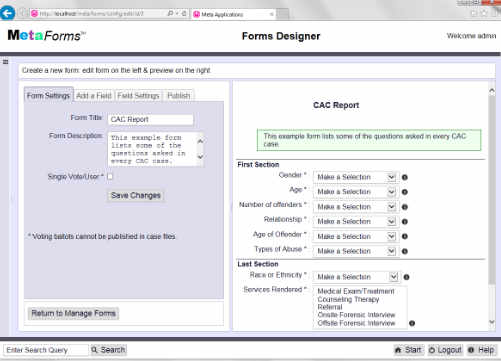Toggle the Single Vote/User checkbox
Image resolution: width=501 pixels, height=361 pixels.
tap(110, 176)
